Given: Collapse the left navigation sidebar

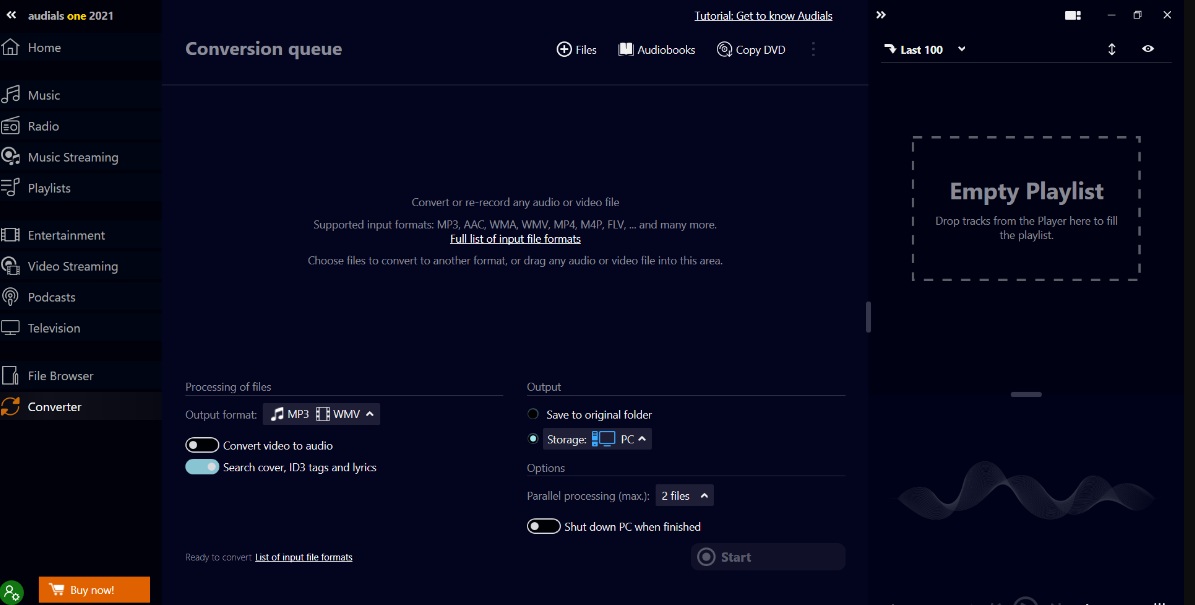Looking at the screenshot, I should pos(11,14).
